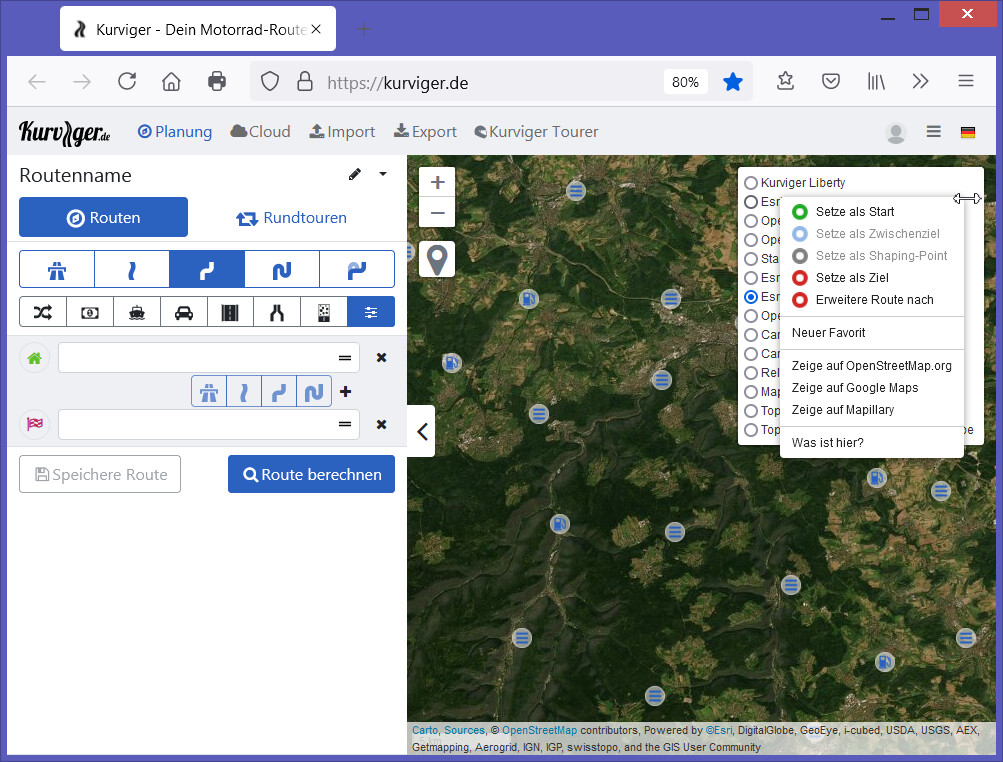Click the map location pin button
The height and width of the screenshot is (762, 1003).
pos(437,259)
